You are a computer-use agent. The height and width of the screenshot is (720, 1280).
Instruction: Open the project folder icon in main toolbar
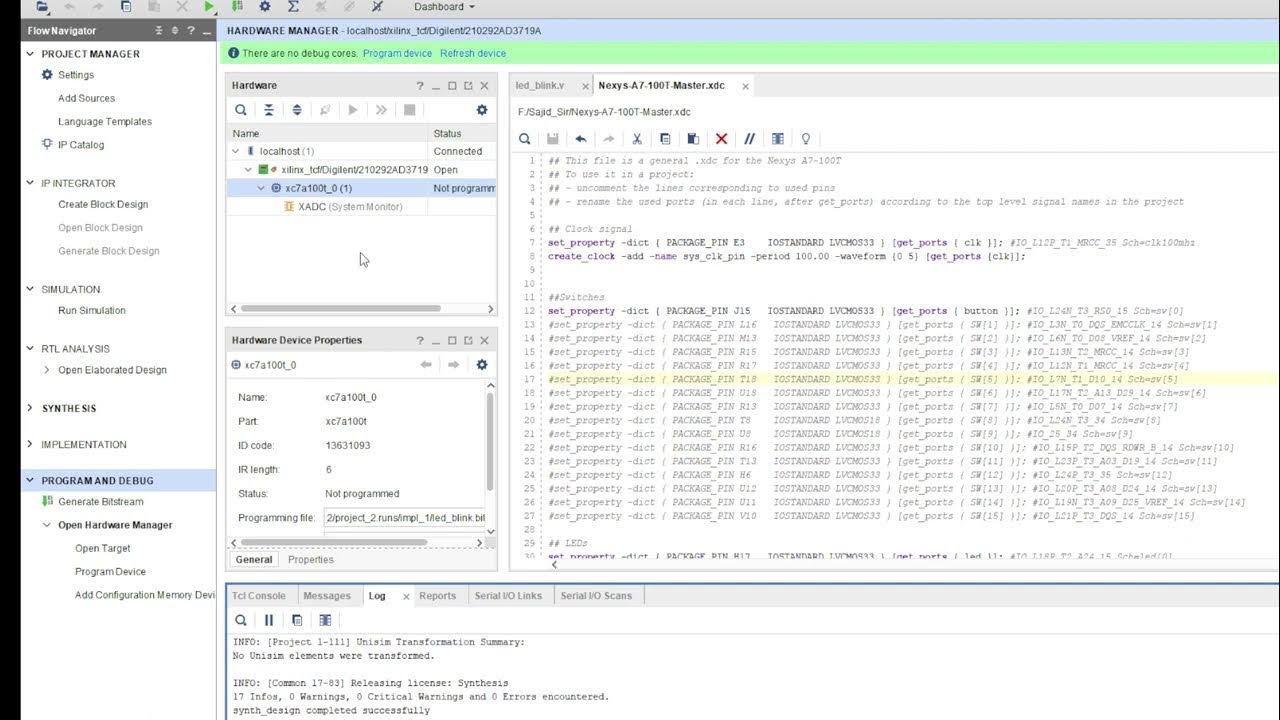click(42, 6)
